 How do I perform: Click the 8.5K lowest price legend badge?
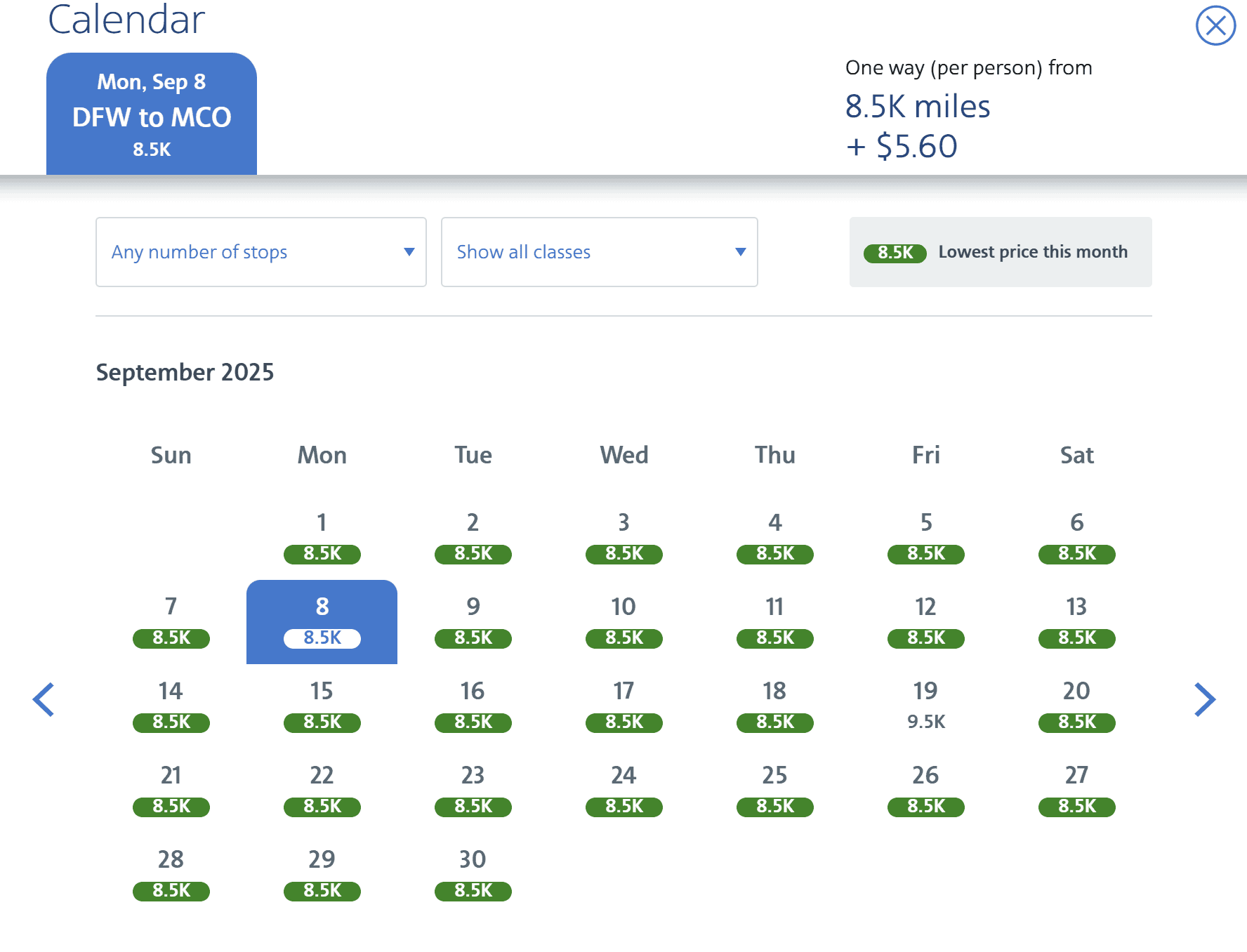tap(895, 252)
